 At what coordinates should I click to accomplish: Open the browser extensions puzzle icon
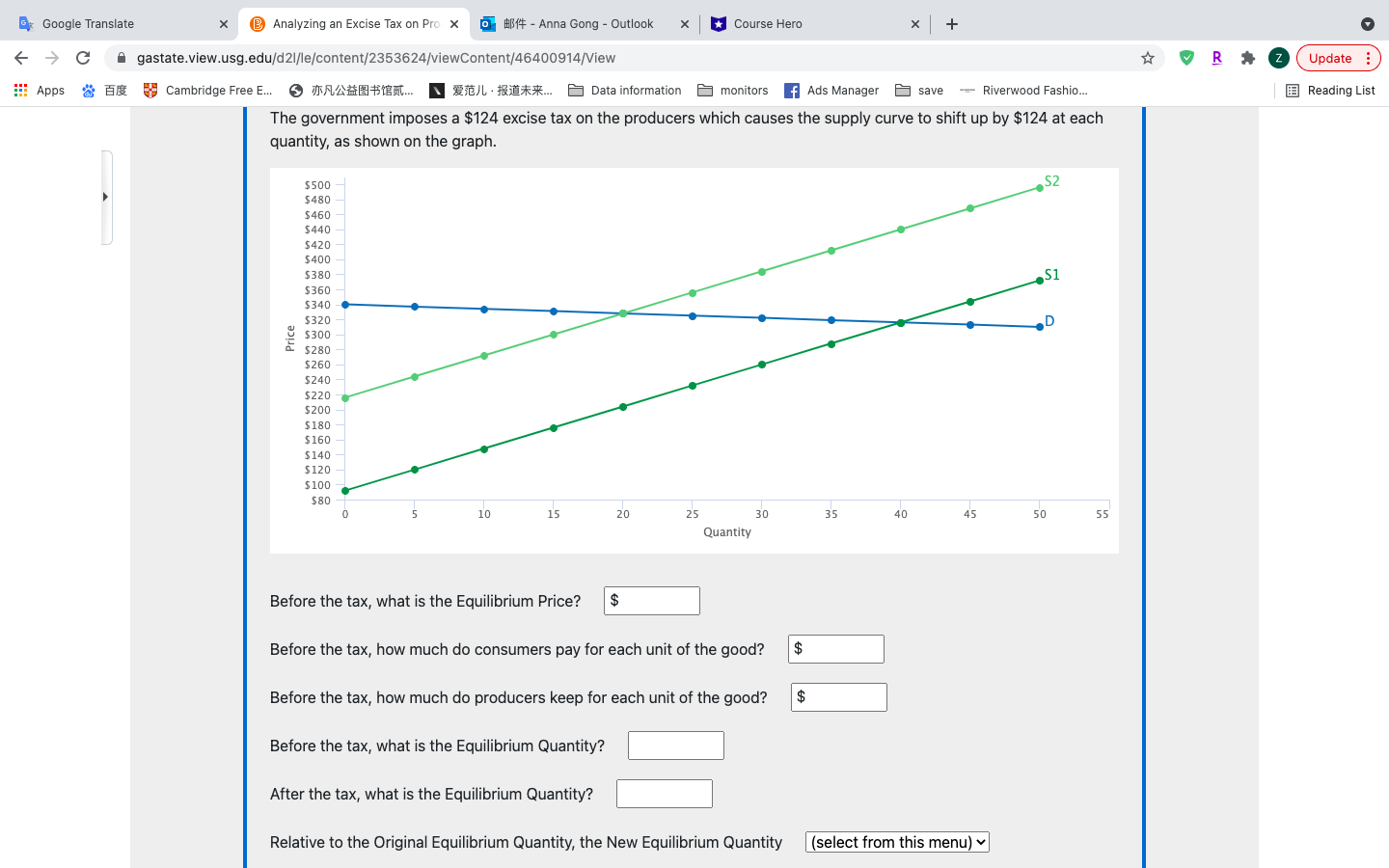pyautogui.click(x=1247, y=58)
